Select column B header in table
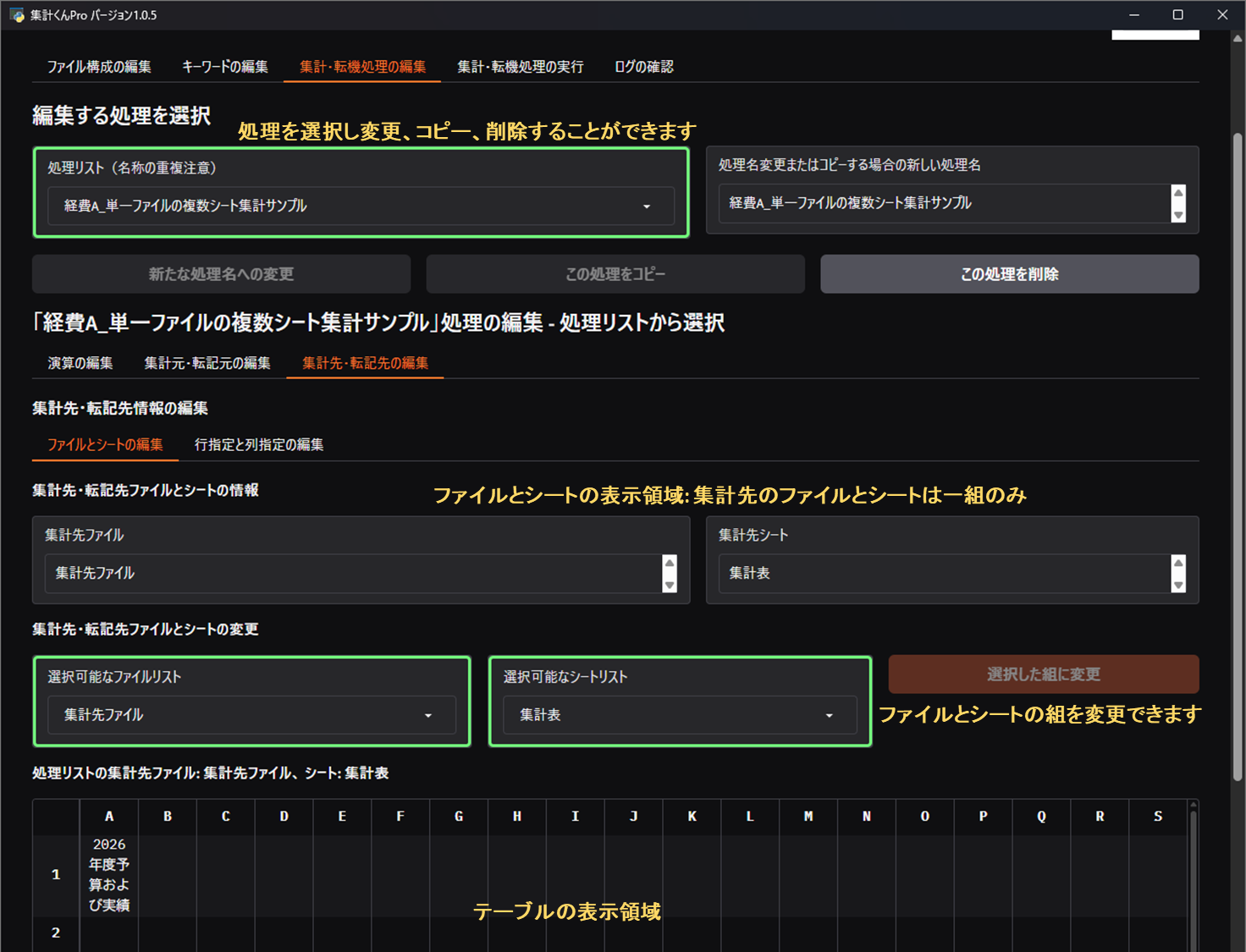This screenshot has width=1246, height=952. (x=168, y=817)
